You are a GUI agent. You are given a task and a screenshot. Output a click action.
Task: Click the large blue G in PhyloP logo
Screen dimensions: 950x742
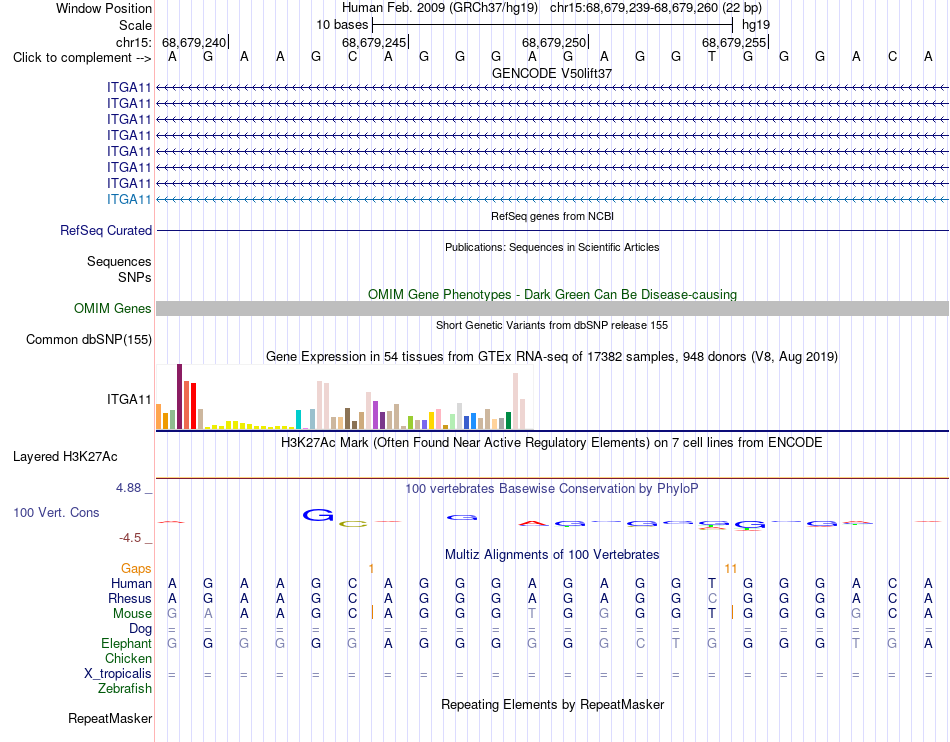point(318,515)
